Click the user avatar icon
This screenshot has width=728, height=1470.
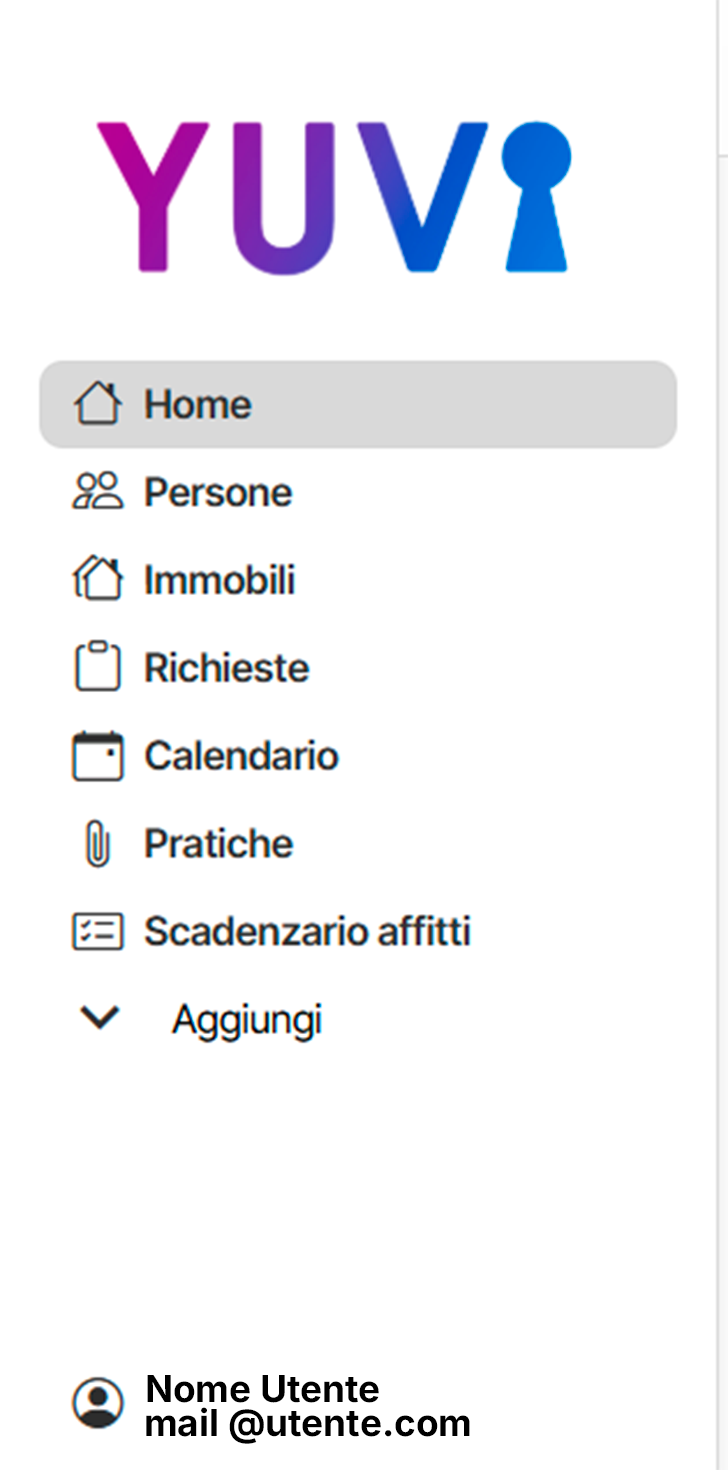[x=98, y=1403]
